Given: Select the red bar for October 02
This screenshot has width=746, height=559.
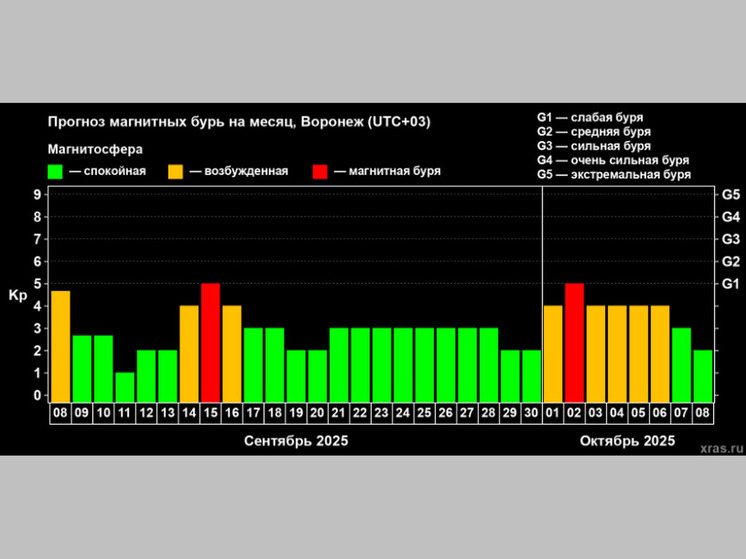Looking at the screenshot, I should coord(574,341).
